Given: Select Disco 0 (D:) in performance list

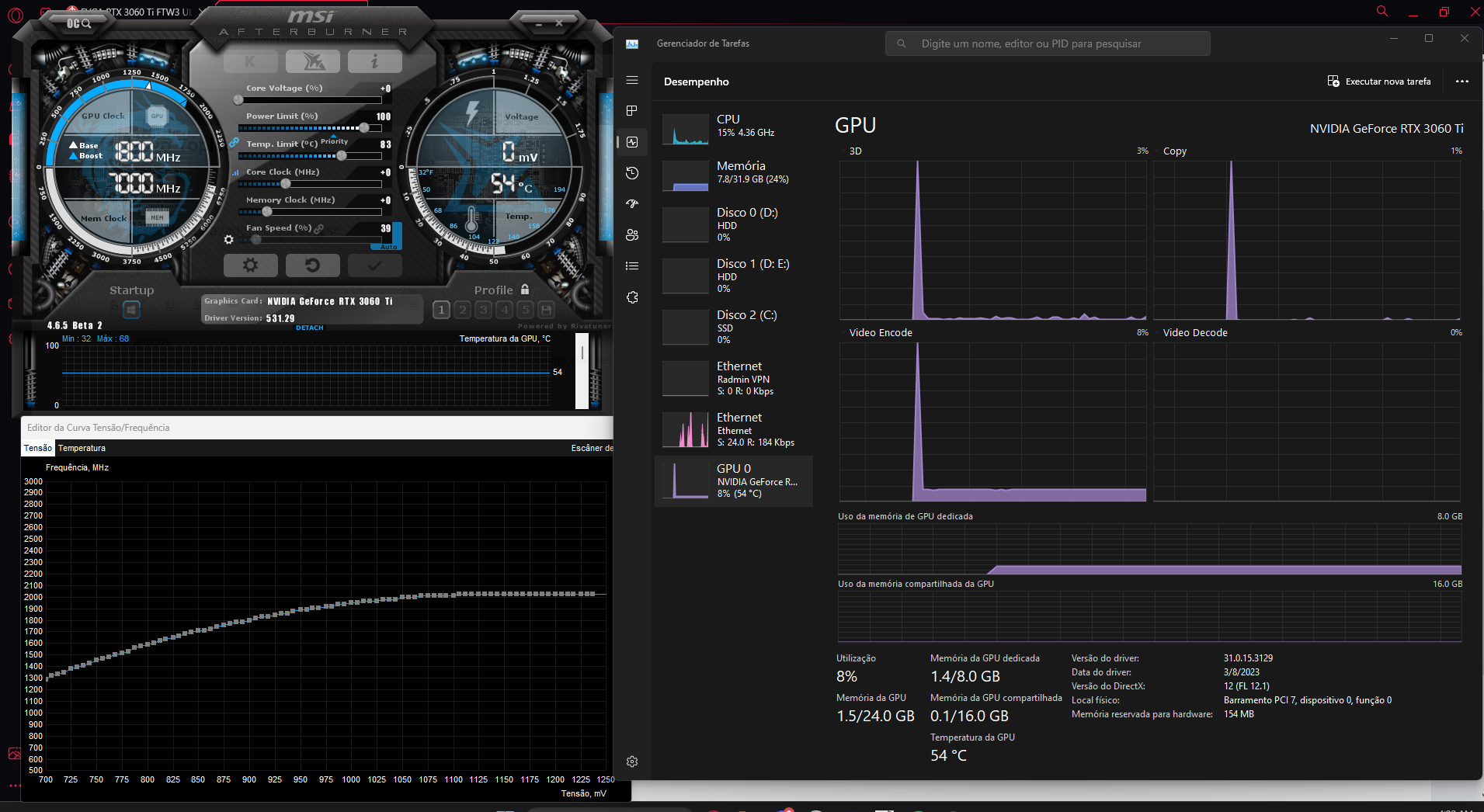Looking at the screenshot, I should click(734, 224).
